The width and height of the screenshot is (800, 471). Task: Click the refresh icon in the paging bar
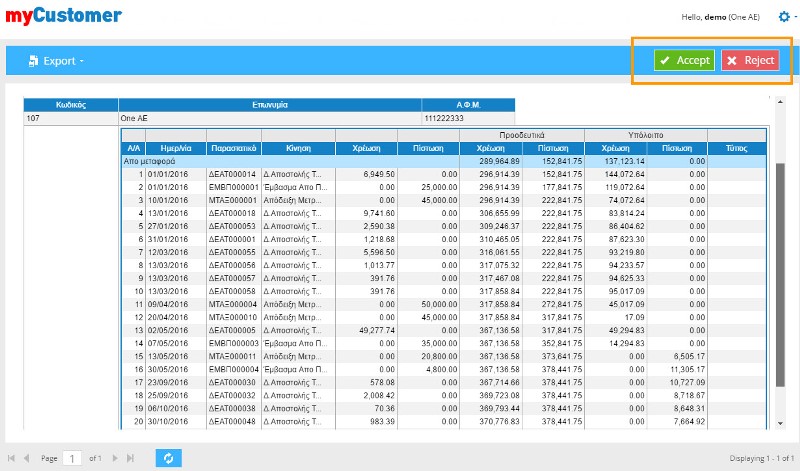168,457
